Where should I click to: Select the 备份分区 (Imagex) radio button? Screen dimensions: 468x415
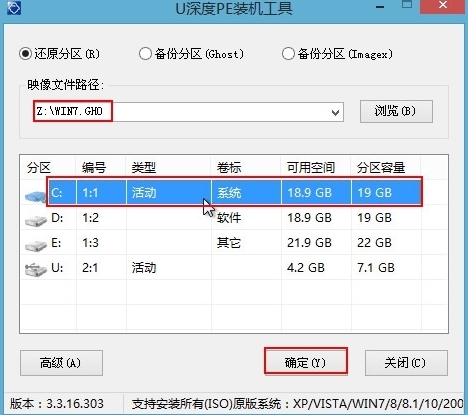click(x=288, y=54)
